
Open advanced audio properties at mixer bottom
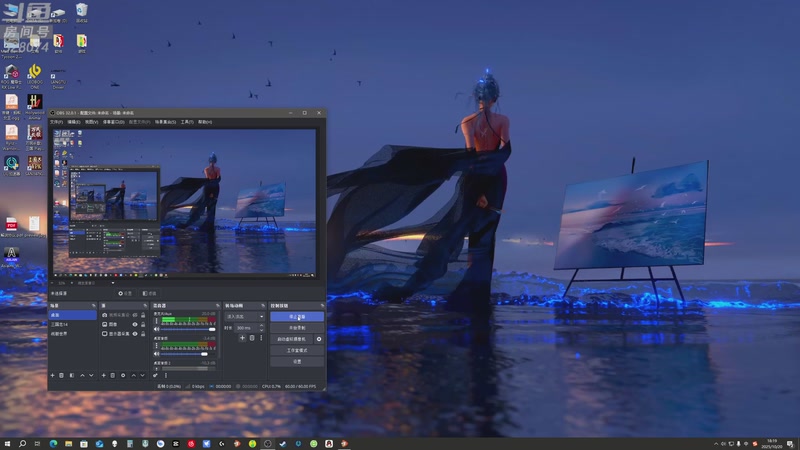click(x=155, y=376)
